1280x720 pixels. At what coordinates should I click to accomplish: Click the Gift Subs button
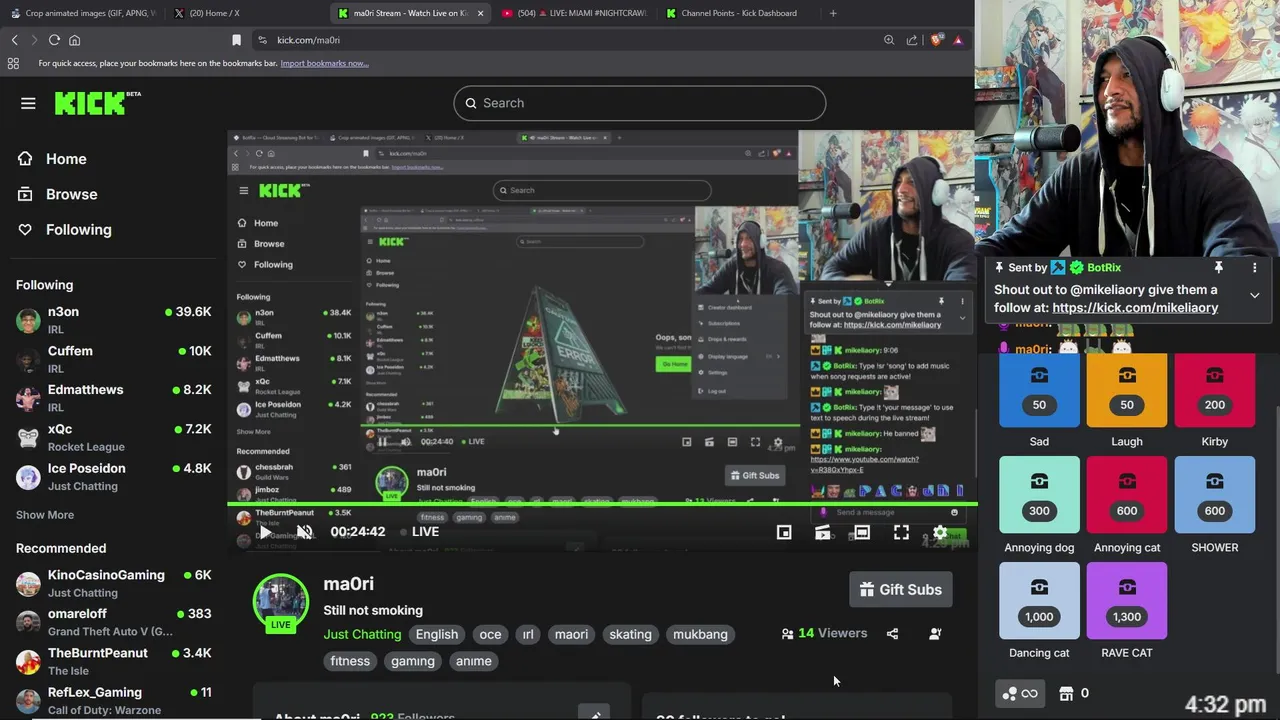click(901, 589)
